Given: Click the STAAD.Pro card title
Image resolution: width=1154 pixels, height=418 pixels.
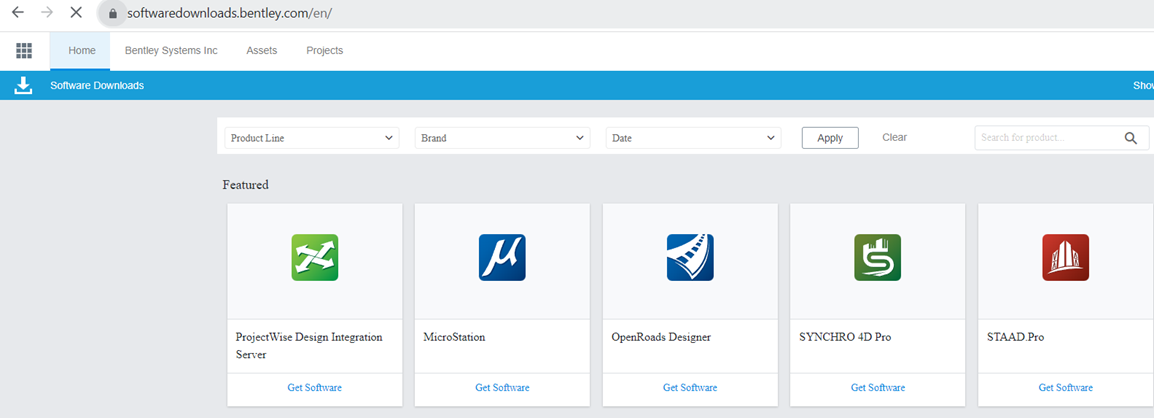Looking at the screenshot, I should click(1016, 338).
